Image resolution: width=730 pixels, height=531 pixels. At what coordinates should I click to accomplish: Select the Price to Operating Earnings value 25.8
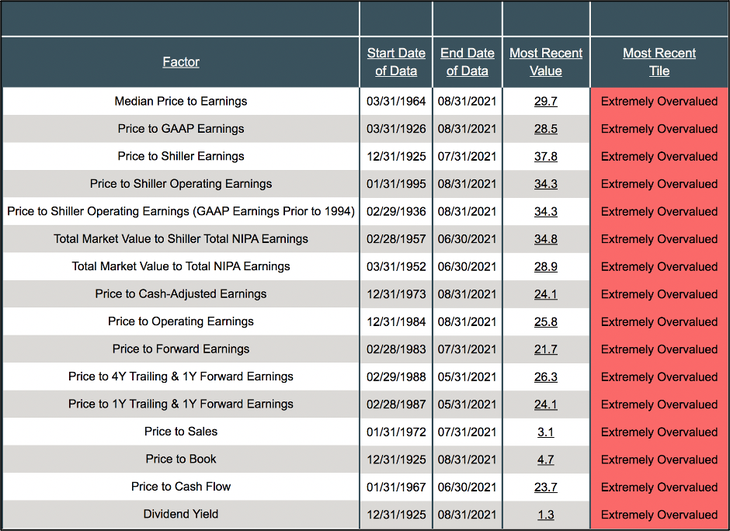(x=546, y=322)
